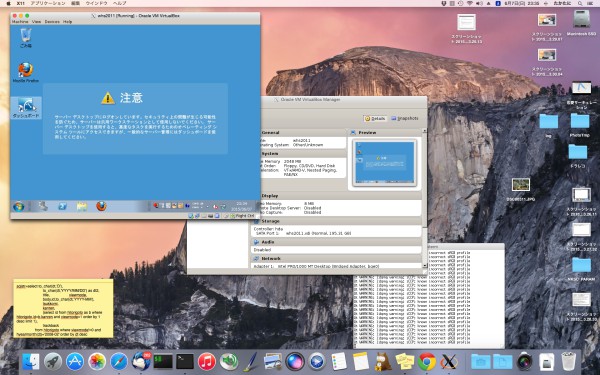Viewport: 600px width, 375px height.
Task: Open Machine menu in VirtualBox VM window
Action: click(20, 22)
